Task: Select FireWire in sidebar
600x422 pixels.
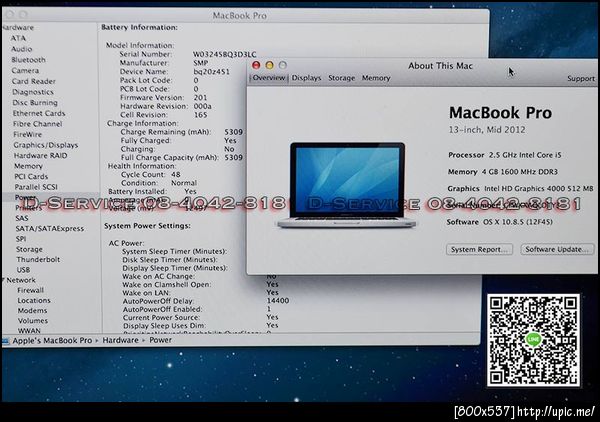Action: [27, 134]
